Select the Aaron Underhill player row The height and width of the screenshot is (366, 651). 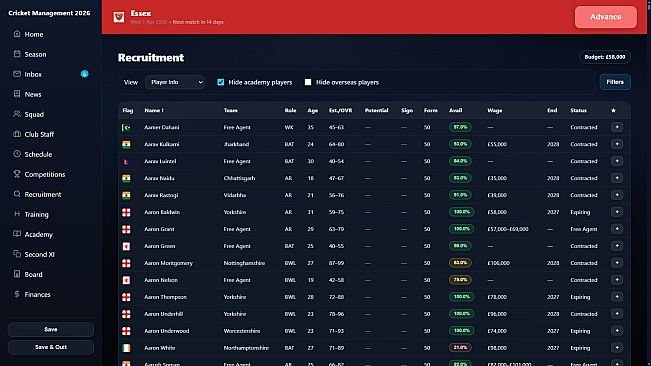pos(374,314)
